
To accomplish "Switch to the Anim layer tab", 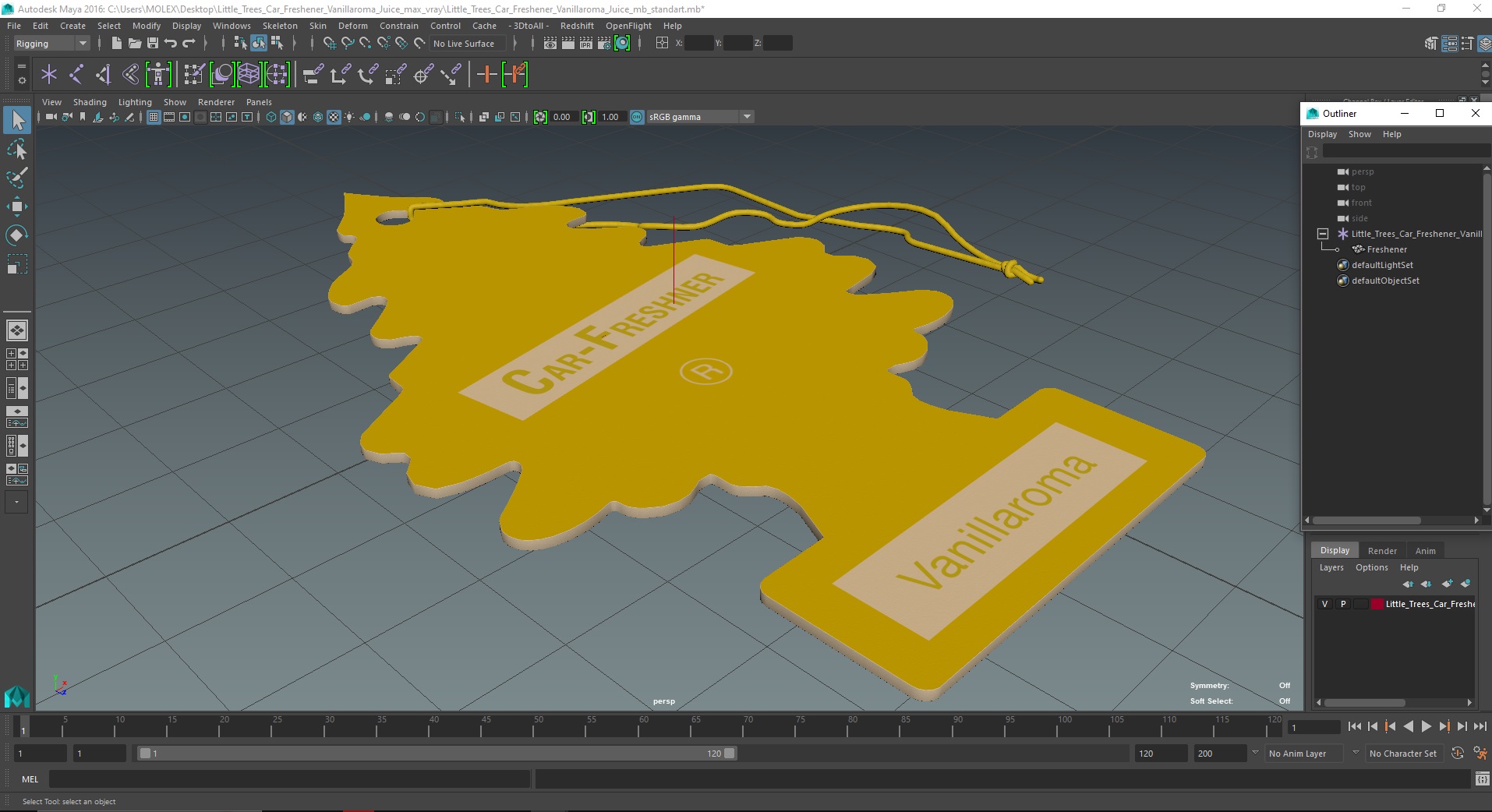I will point(1425,550).
